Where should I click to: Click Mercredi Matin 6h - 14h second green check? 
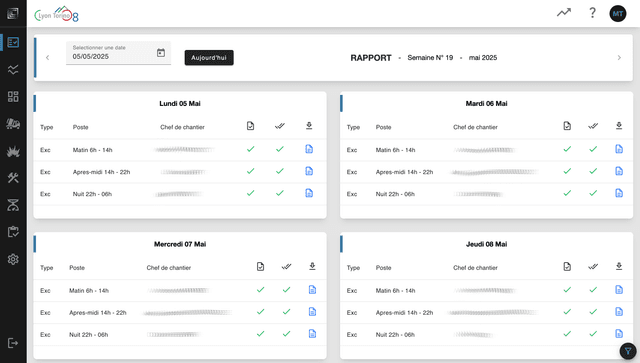[x=287, y=290]
